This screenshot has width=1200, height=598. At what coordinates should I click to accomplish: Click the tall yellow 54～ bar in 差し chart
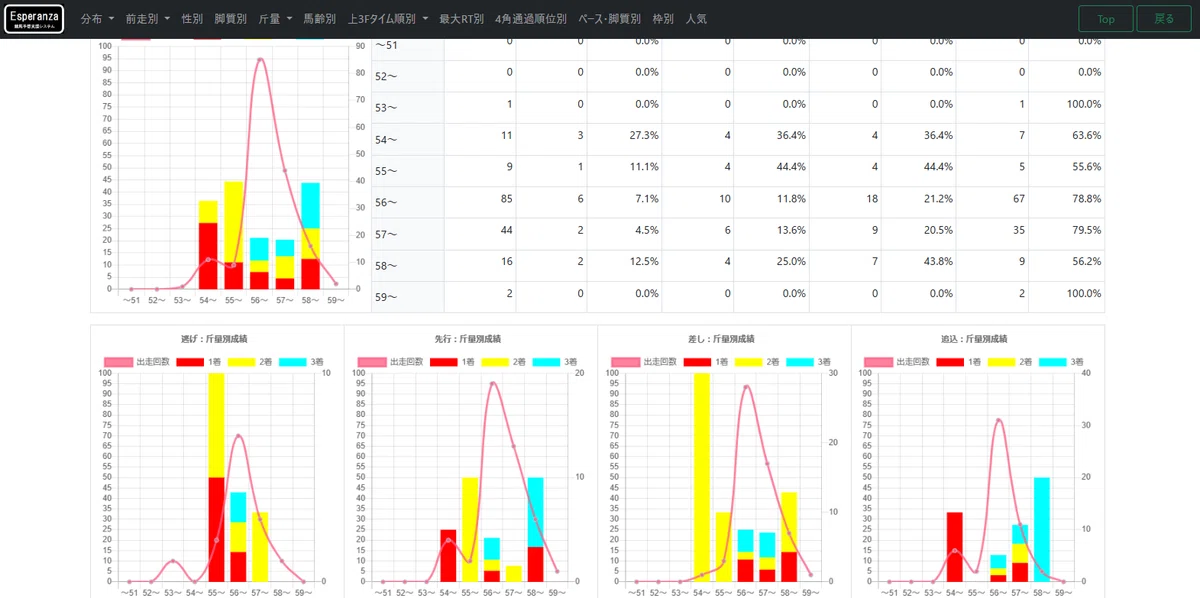click(x=701, y=477)
